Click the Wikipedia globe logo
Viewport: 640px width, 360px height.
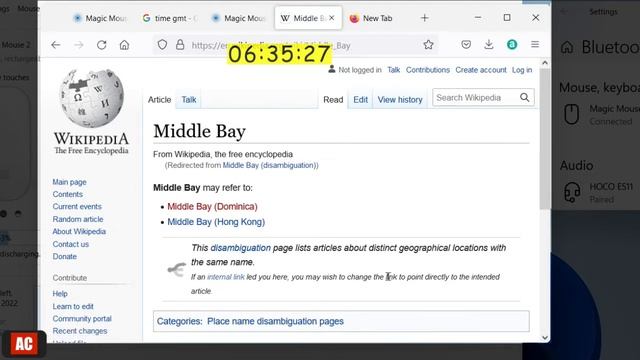pyautogui.click(x=91, y=98)
